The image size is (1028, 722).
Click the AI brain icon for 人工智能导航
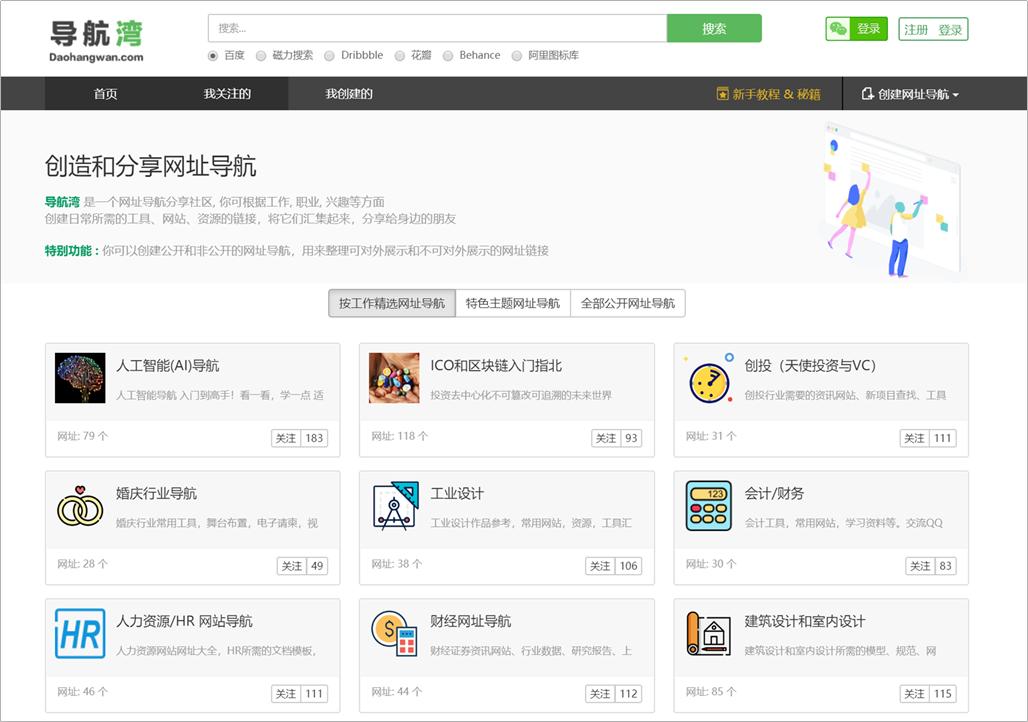(80, 378)
